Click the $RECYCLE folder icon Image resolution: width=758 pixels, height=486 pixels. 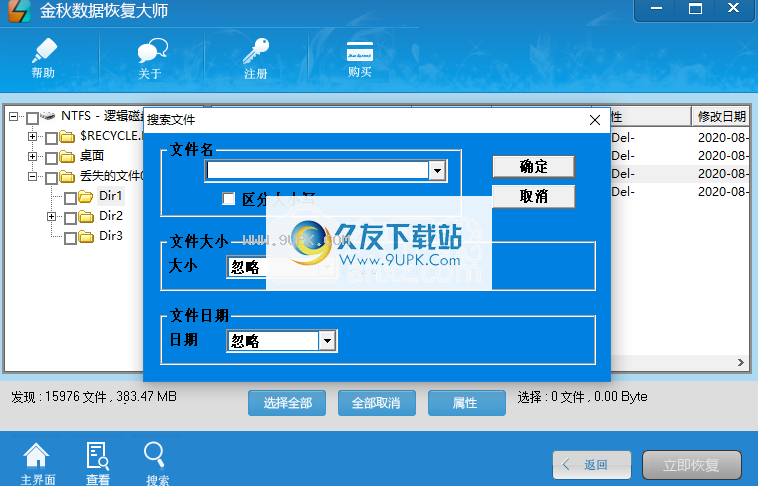coord(67,137)
